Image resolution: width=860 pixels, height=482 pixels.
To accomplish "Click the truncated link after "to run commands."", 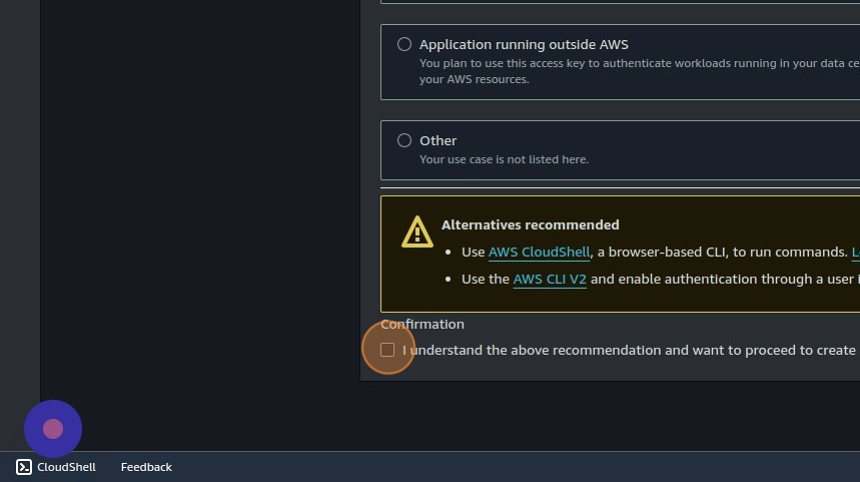I will click(x=855, y=253).
